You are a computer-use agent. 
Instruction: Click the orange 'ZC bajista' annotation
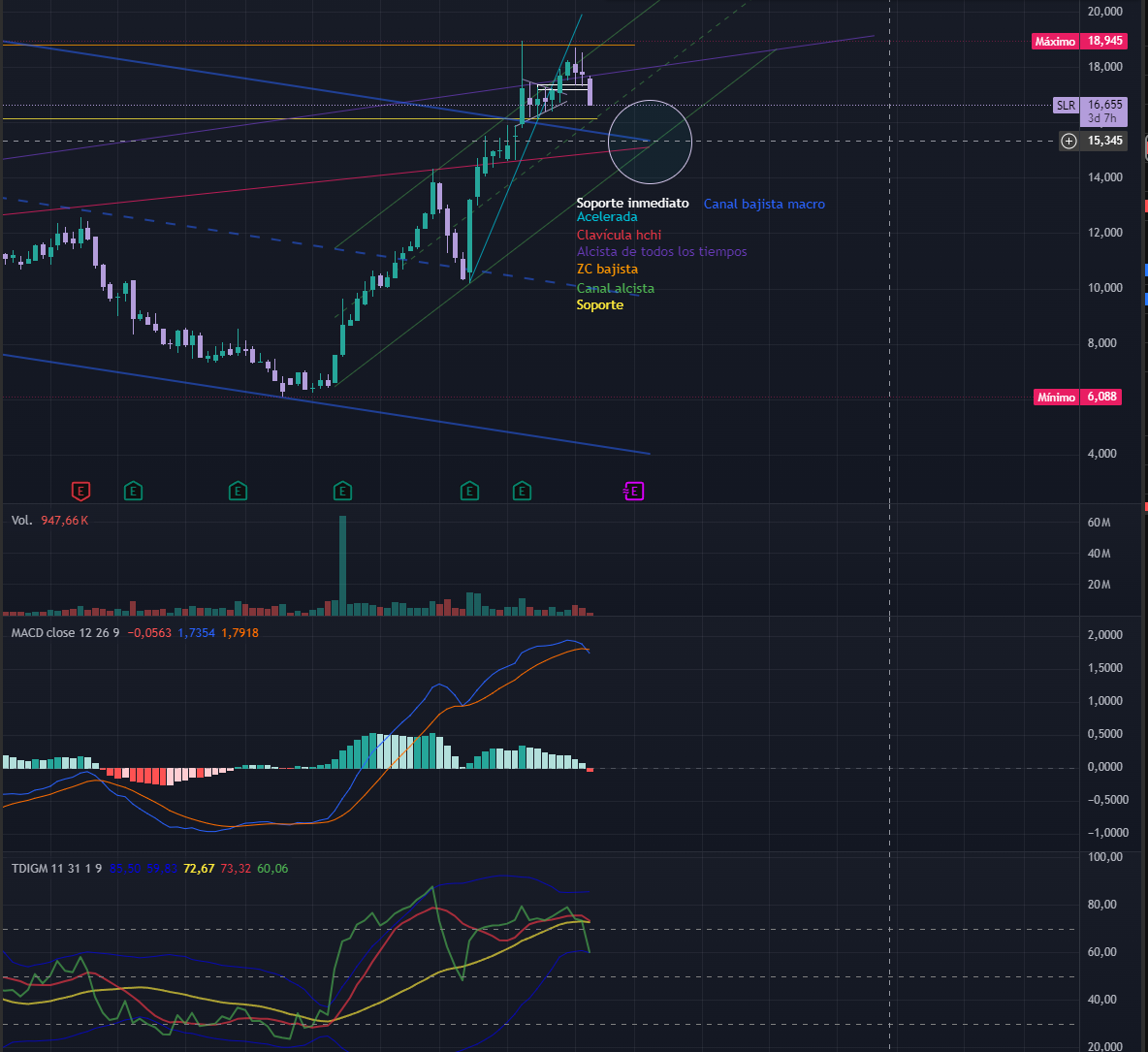click(x=607, y=270)
